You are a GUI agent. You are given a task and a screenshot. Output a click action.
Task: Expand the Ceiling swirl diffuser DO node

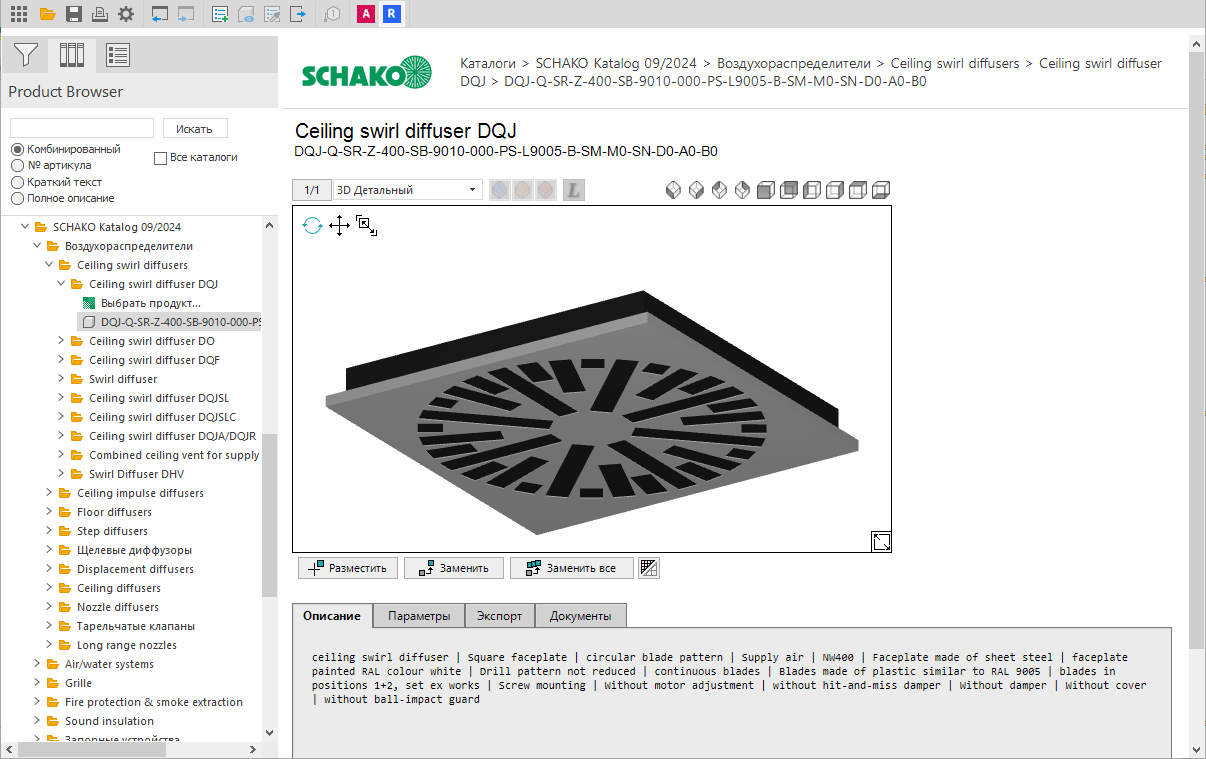(62, 341)
